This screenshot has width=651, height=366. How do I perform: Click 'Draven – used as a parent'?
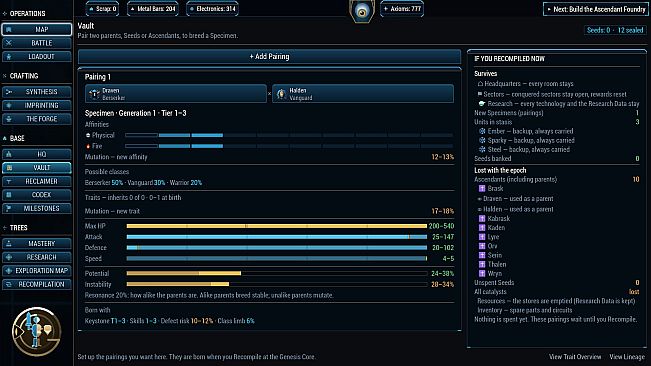click(518, 199)
